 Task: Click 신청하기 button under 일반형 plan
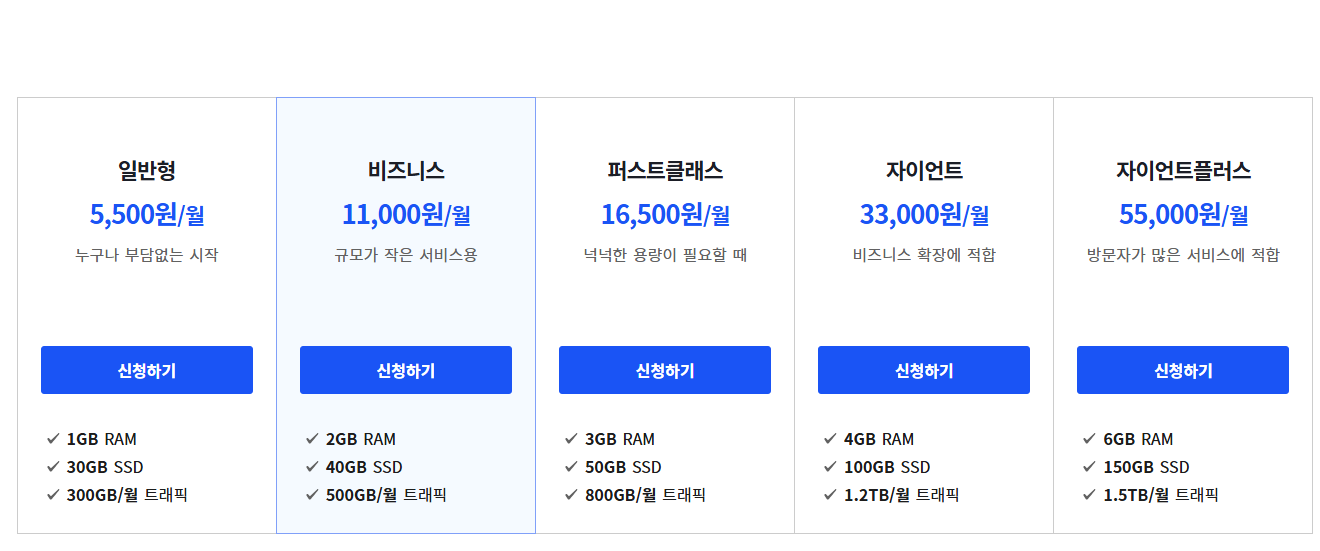[146, 370]
